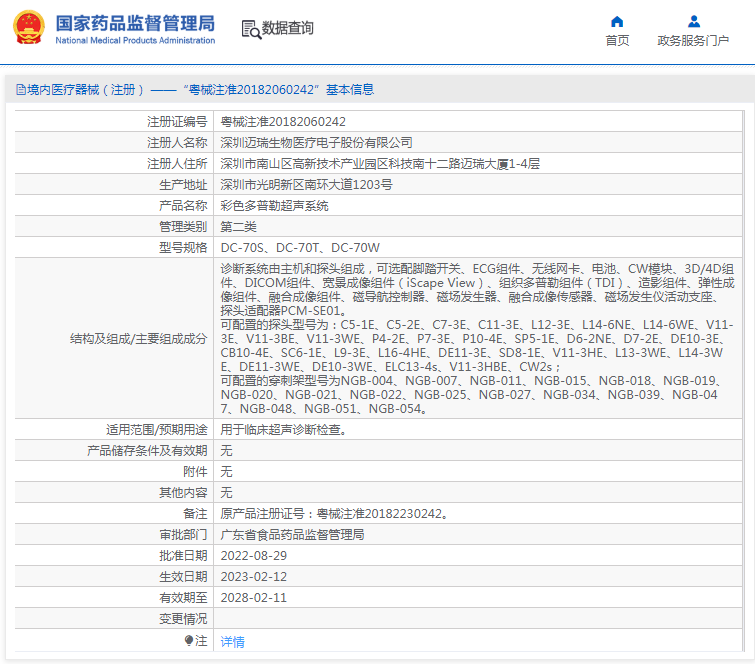This screenshot has height=664, width=755.
Task: Select the 其他内容 label
Action: click(183, 493)
